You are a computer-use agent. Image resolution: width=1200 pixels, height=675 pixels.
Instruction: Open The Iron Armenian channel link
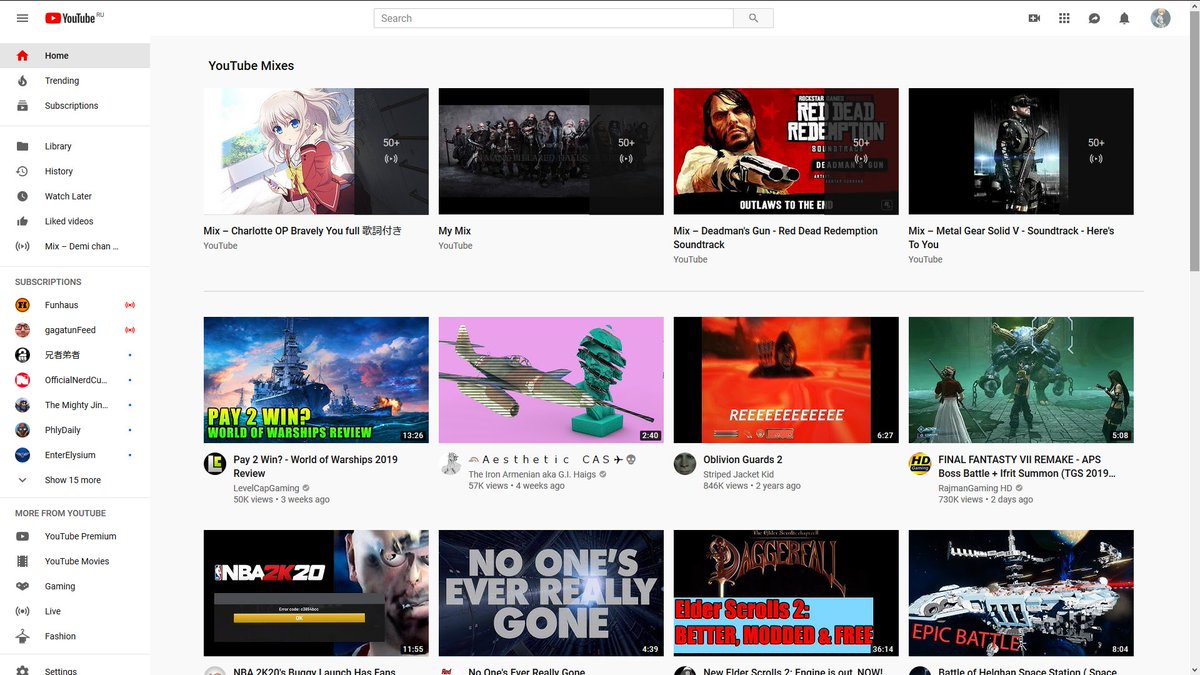point(530,474)
